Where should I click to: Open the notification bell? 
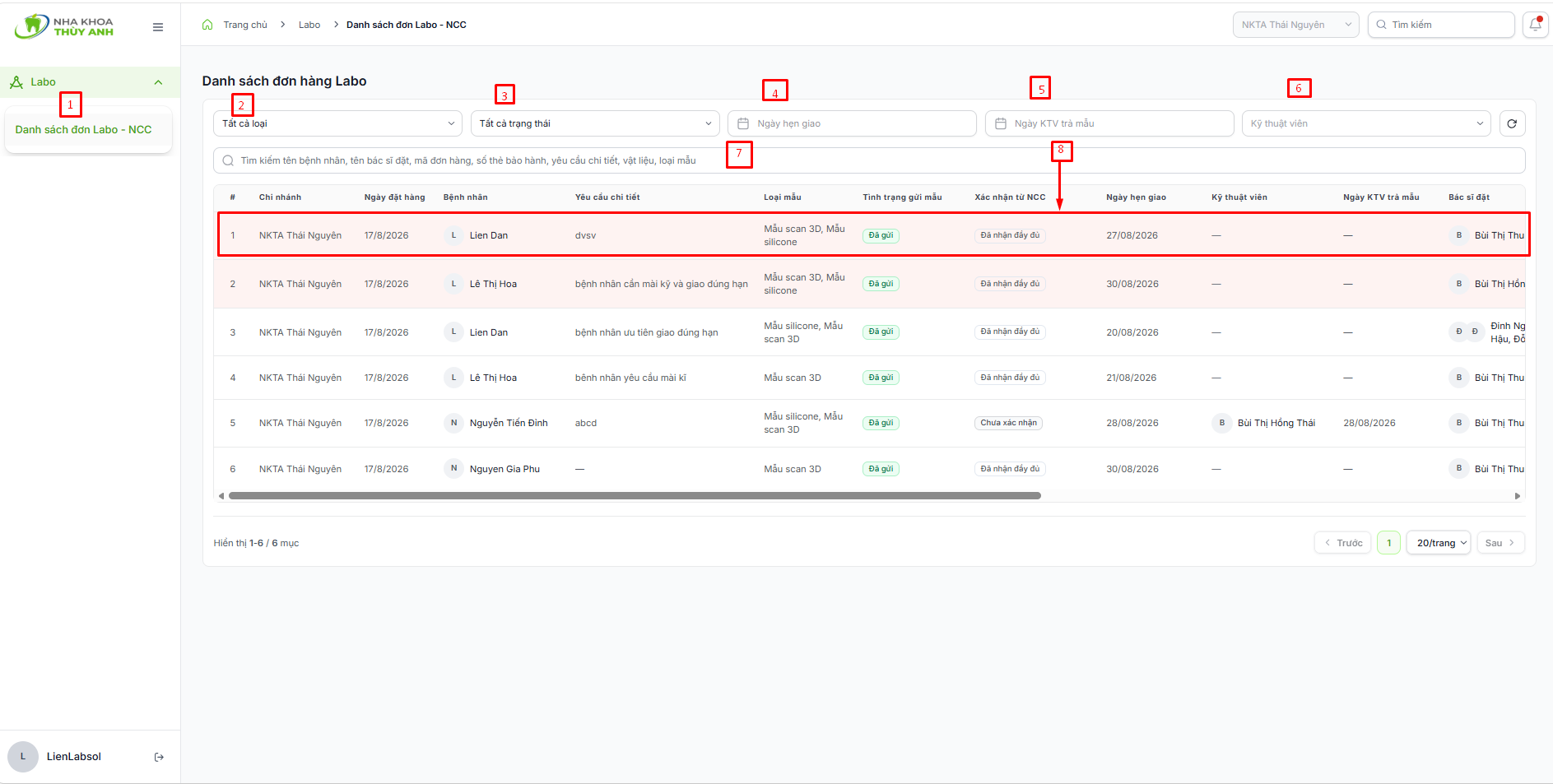(1535, 25)
